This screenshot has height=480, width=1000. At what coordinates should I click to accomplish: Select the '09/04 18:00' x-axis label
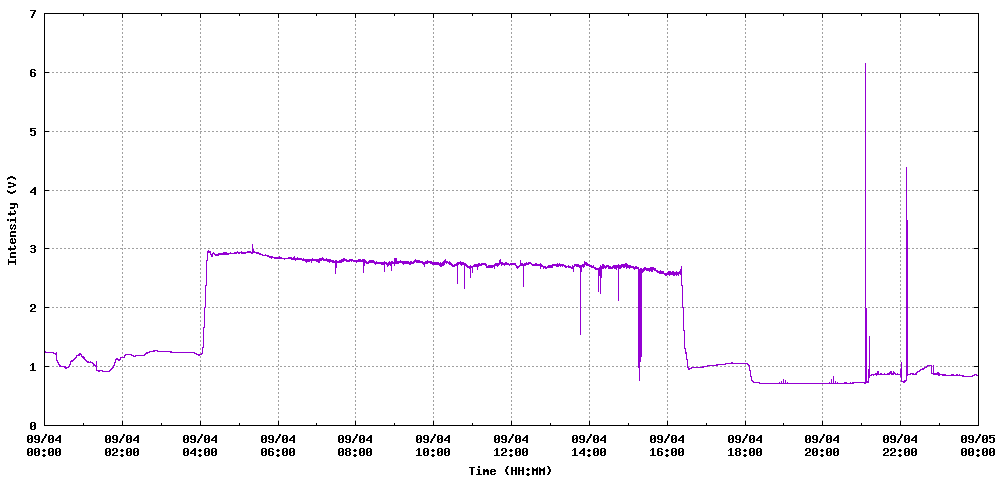[744, 446]
